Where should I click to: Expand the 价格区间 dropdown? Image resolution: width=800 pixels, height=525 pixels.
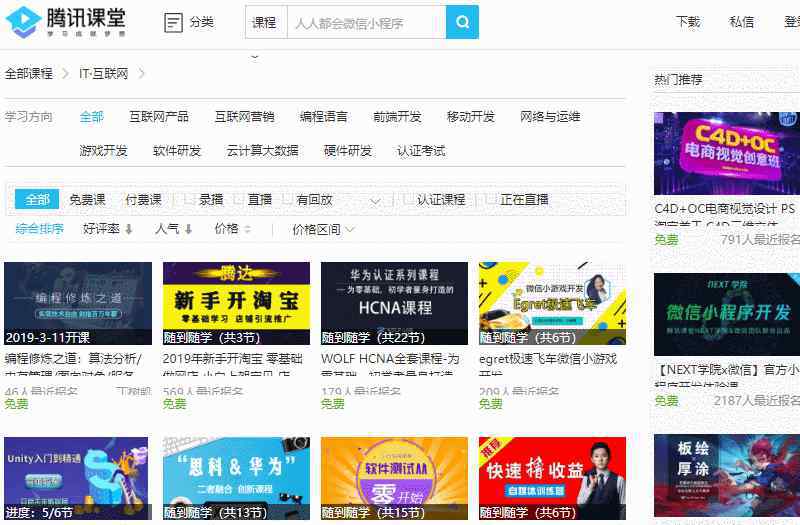coord(323,229)
